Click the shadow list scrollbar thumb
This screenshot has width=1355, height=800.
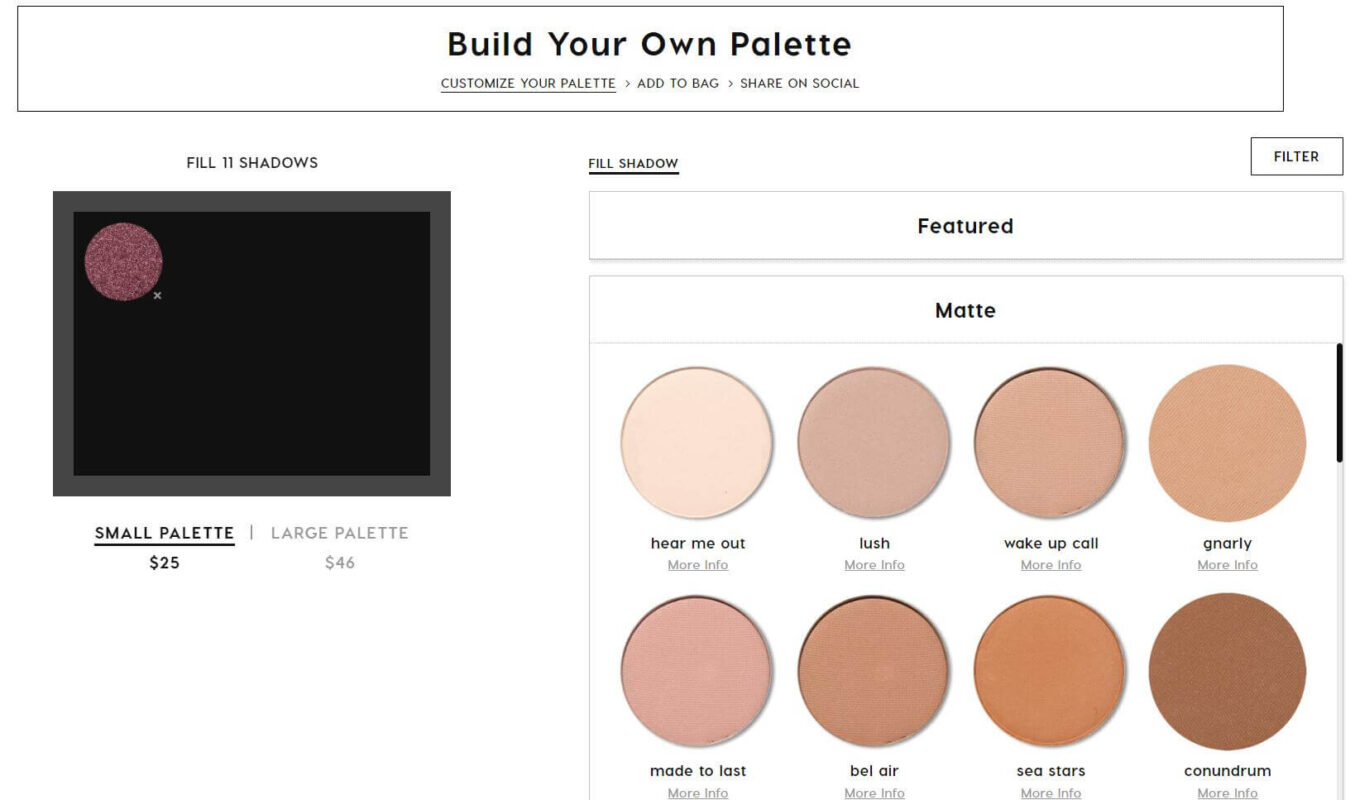click(1339, 403)
